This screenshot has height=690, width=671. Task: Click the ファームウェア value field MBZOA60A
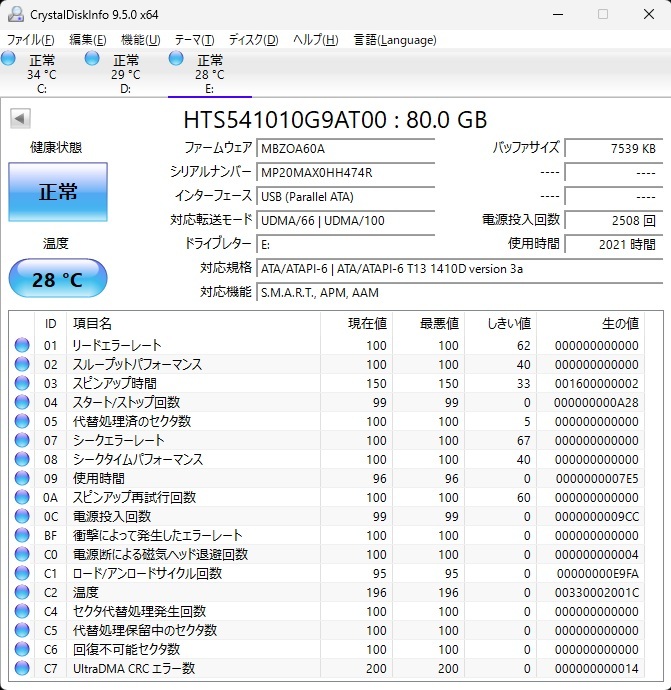345,148
